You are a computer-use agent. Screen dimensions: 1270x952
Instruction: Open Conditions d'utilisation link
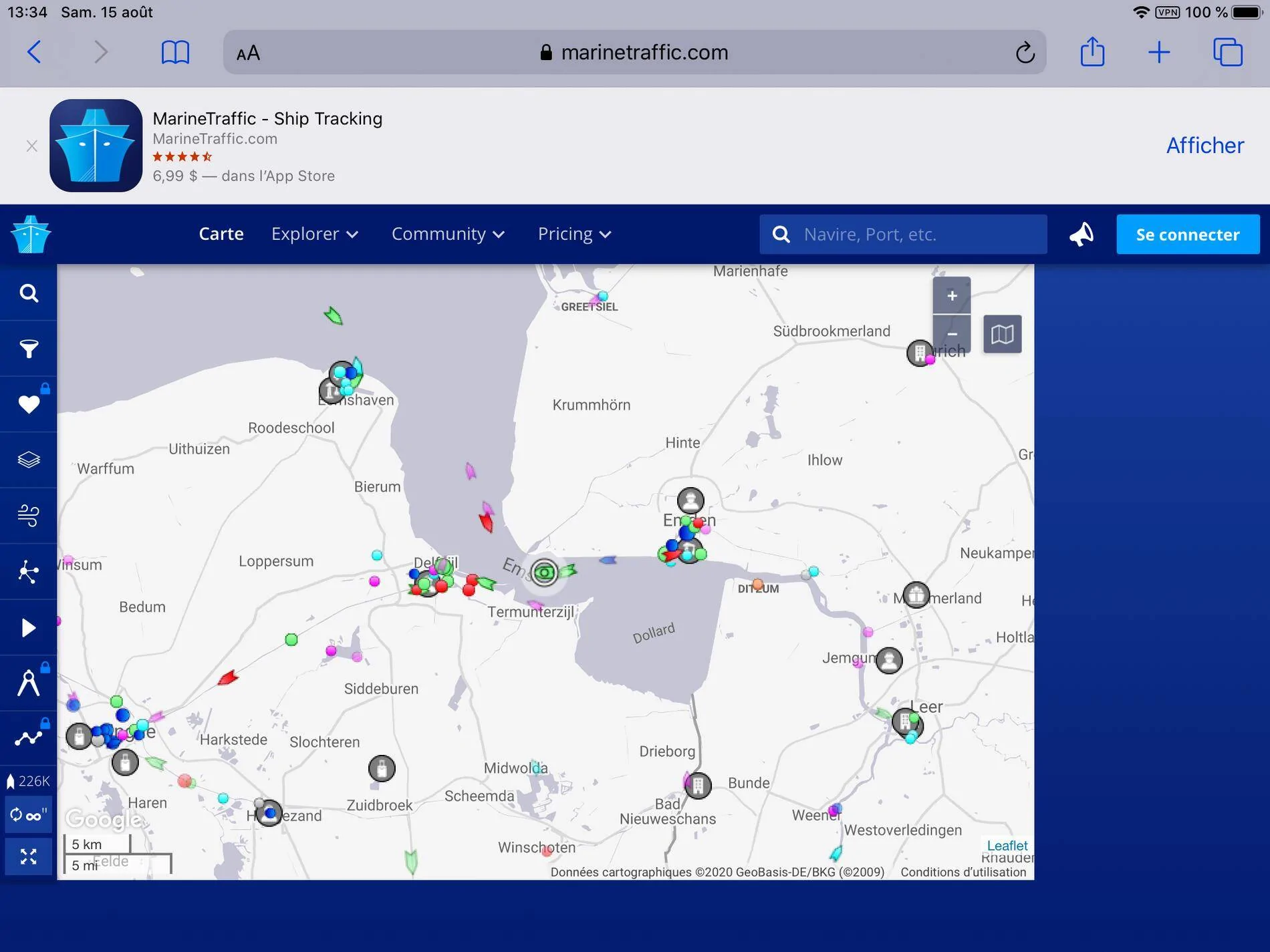[x=963, y=872]
